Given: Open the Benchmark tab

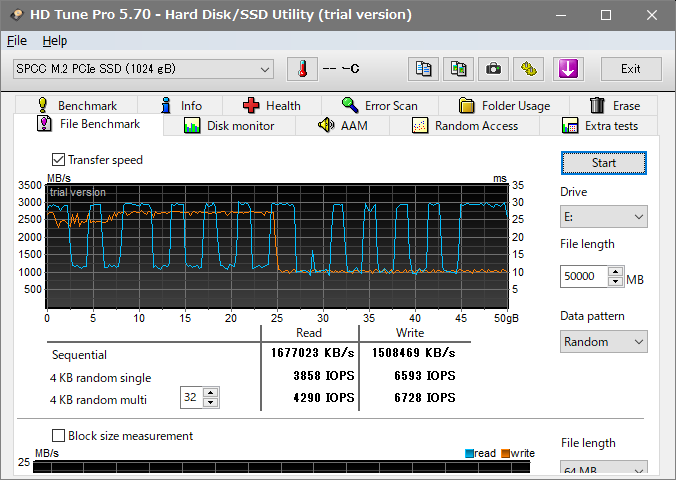Looking at the screenshot, I should pos(77,106).
